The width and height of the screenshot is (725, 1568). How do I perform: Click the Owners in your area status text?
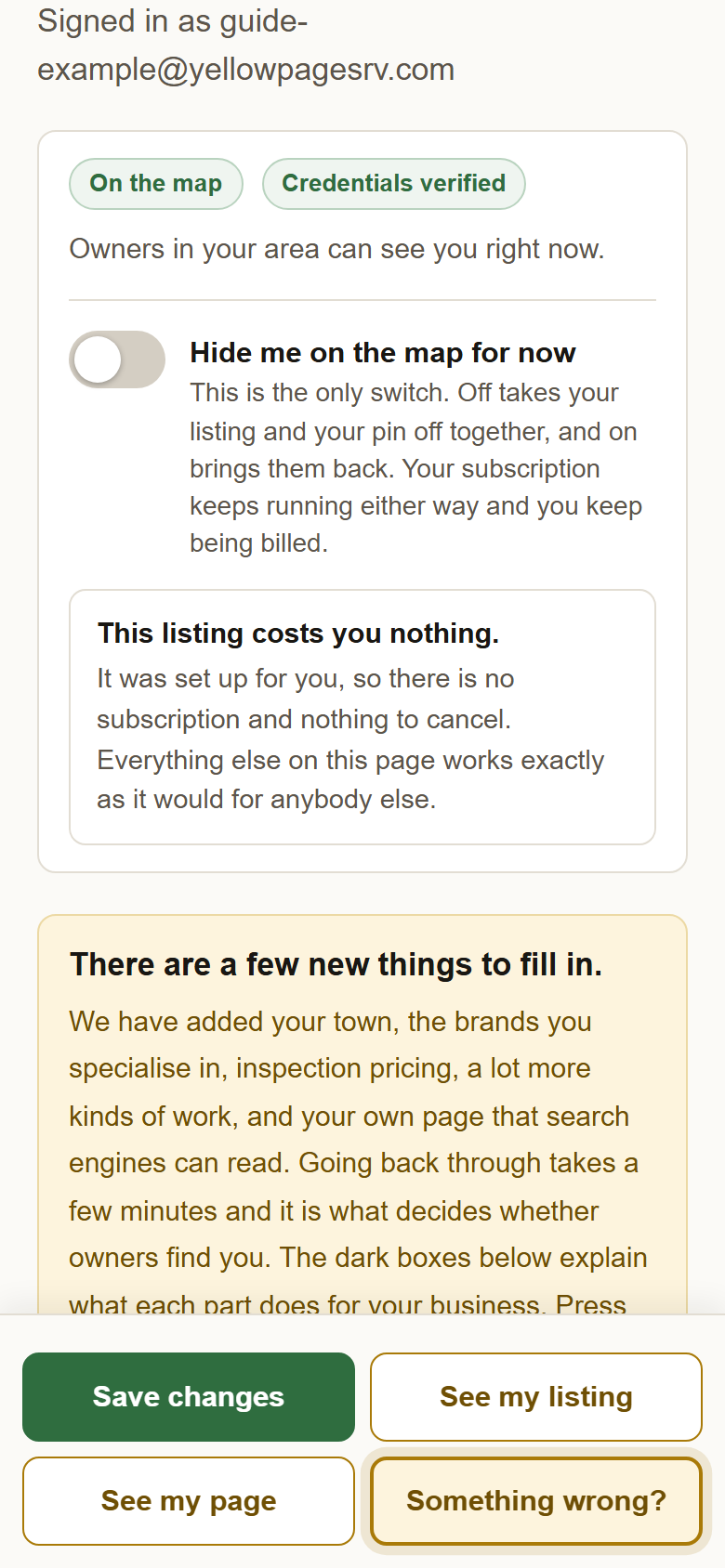coord(336,249)
